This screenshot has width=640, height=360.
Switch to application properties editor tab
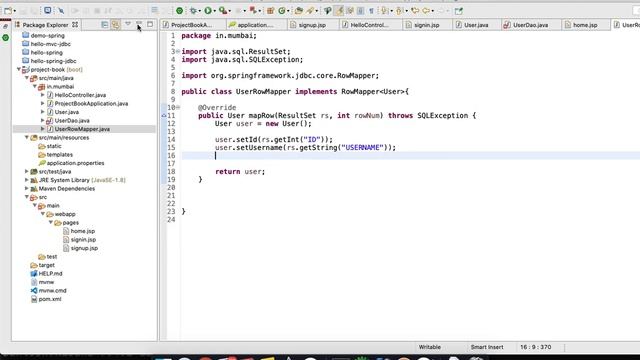[251, 25]
